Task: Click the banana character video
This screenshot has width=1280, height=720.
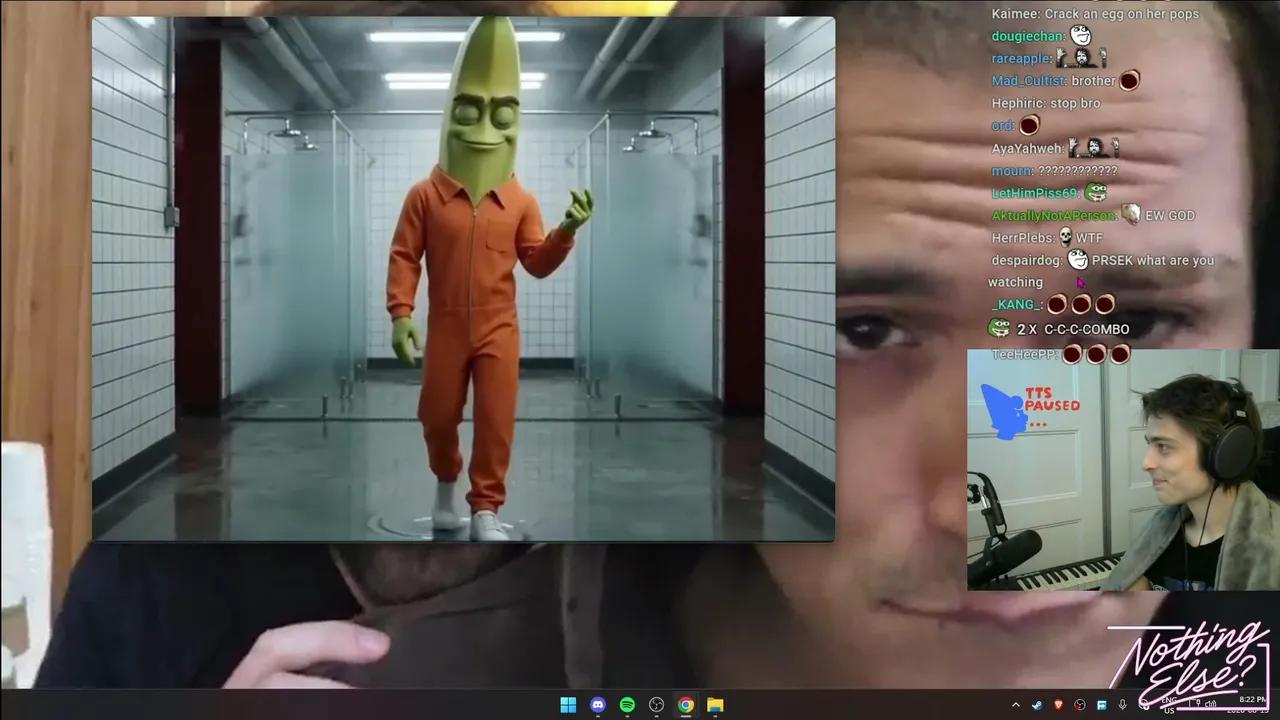Action: pyautogui.click(x=463, y=279)
